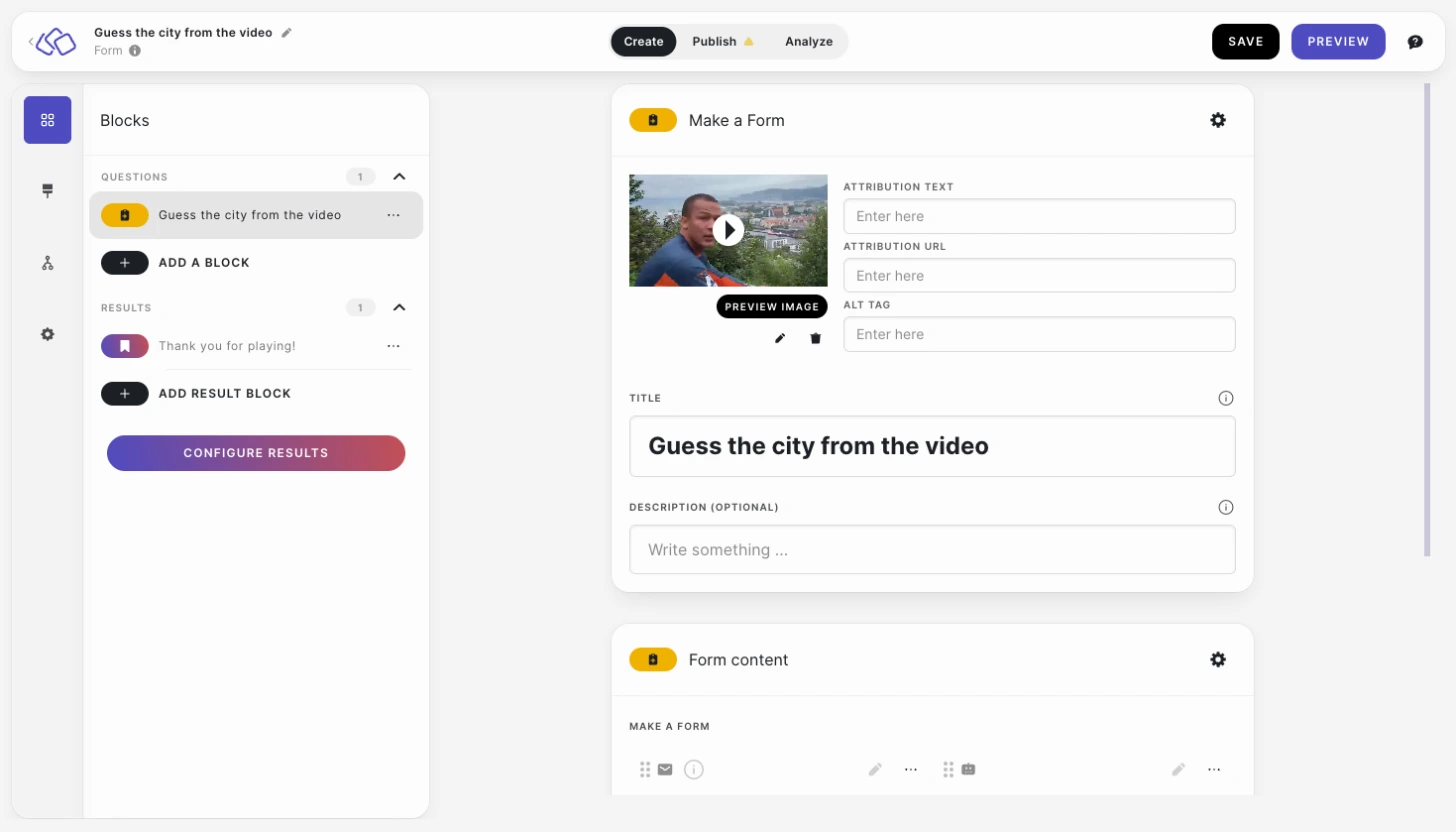Open more options for second form field
The height and width of the screenshot is (832, 1456).
[1214, 769]
